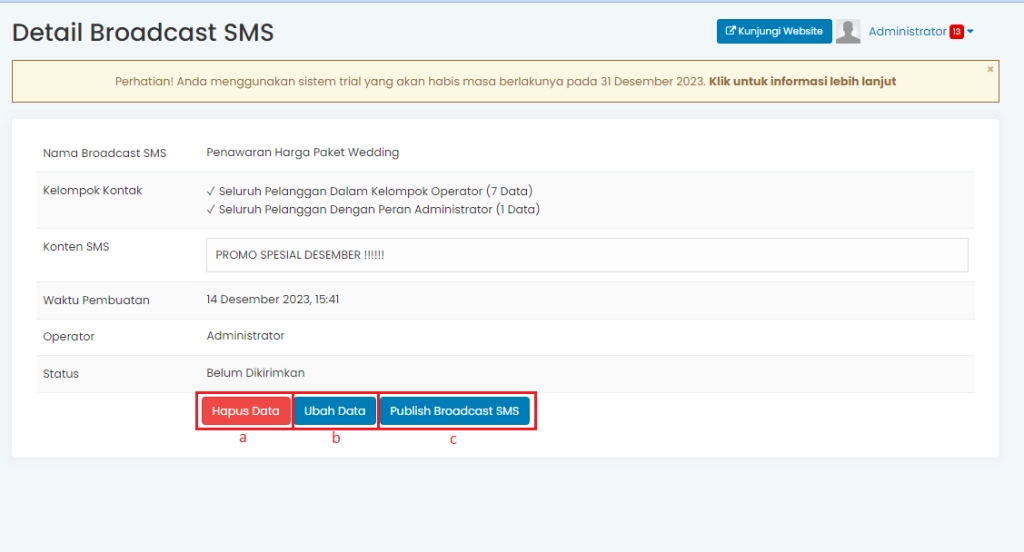This screenshot has height=552, width=1024.
Task: Follow the Klik untuk informasi lebih lanjut link
Action: coord(802,82)
